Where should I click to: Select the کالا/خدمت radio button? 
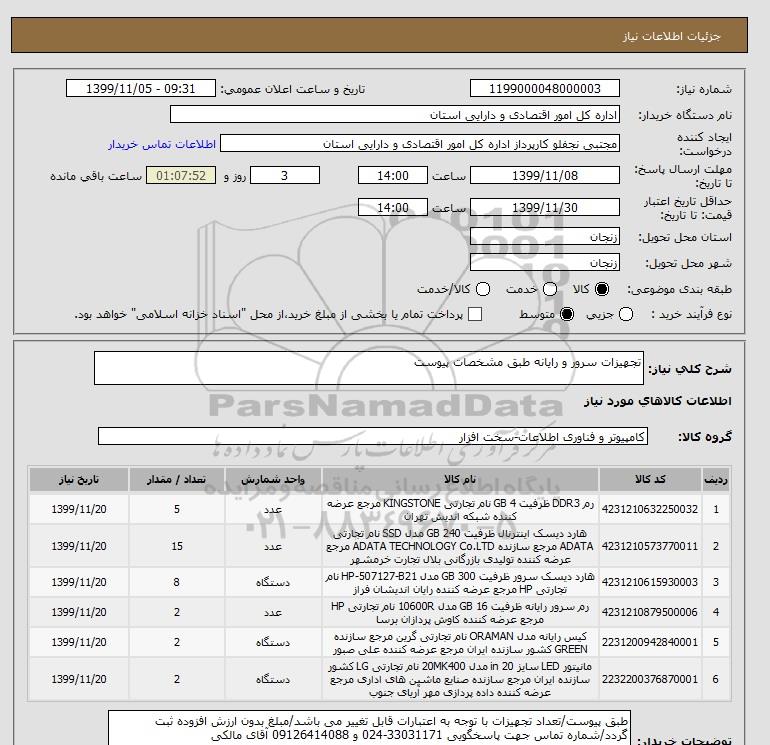tap(483, 289)
